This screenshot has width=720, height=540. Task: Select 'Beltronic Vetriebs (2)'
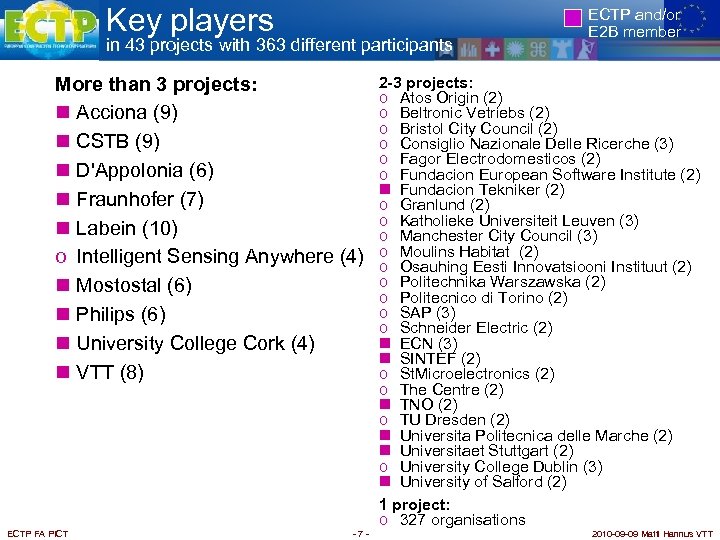[x=474, y=113]
